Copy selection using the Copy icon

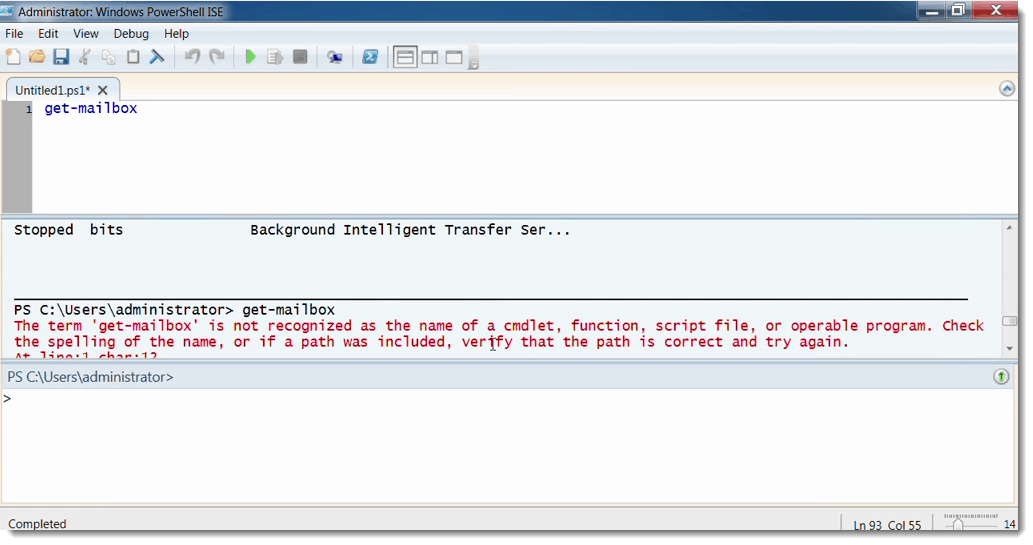(109, 57)
